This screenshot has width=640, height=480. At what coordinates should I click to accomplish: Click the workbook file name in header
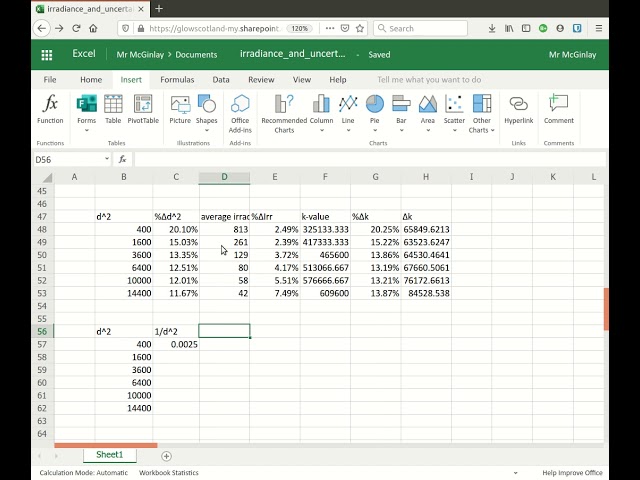(x=293, y=54)
